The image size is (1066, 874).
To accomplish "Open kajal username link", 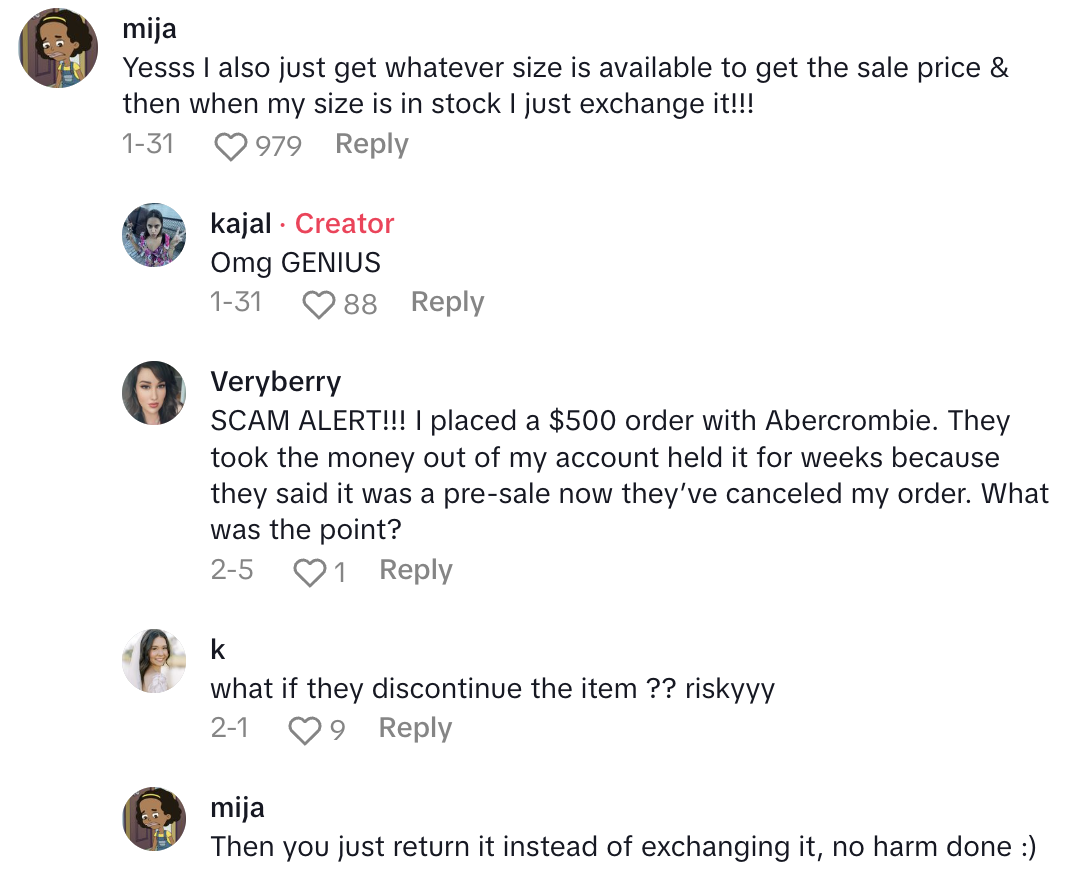I will coord(241,223).
